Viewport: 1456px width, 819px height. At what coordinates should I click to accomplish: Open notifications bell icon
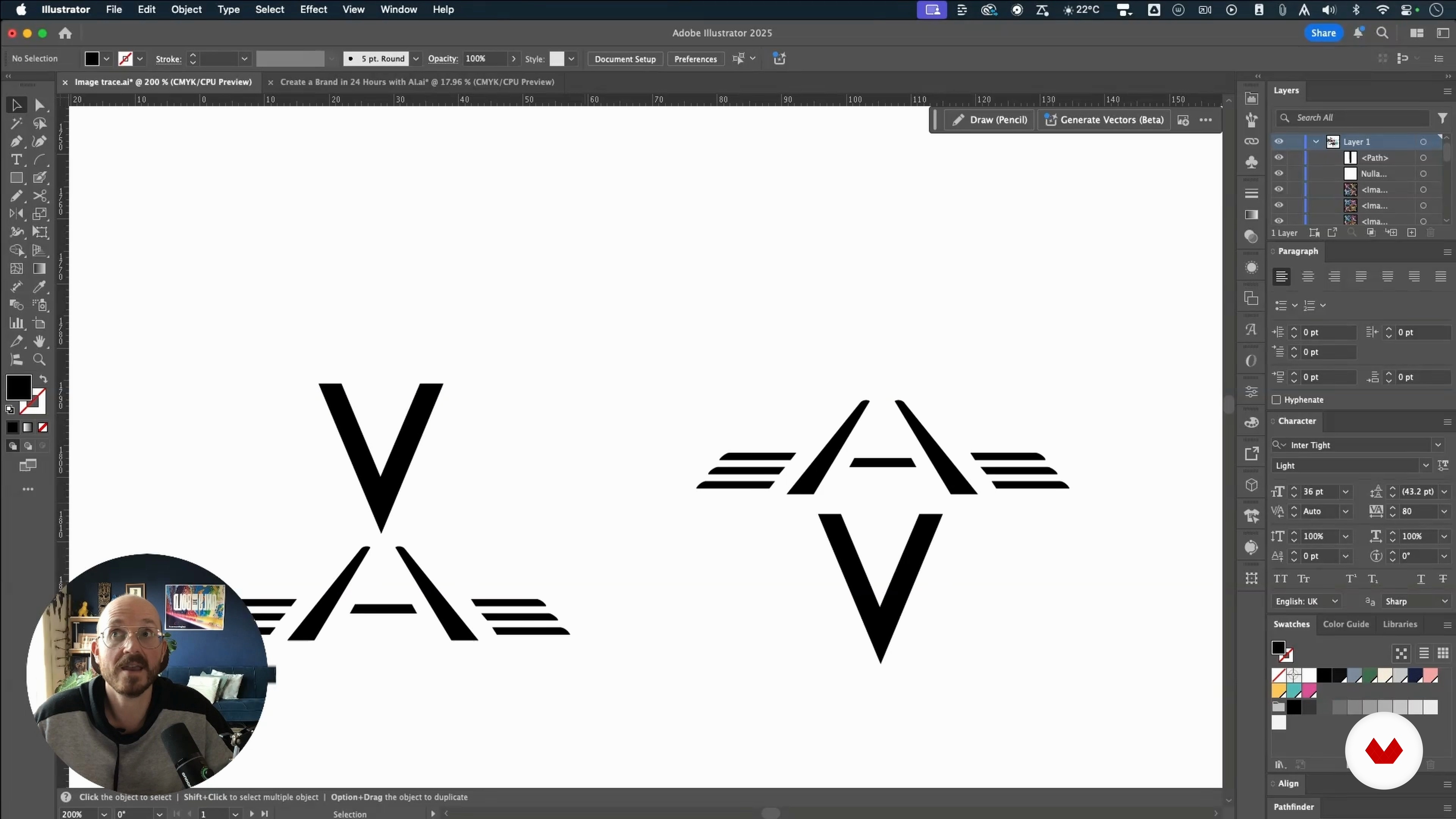(x=1358, y=33)
